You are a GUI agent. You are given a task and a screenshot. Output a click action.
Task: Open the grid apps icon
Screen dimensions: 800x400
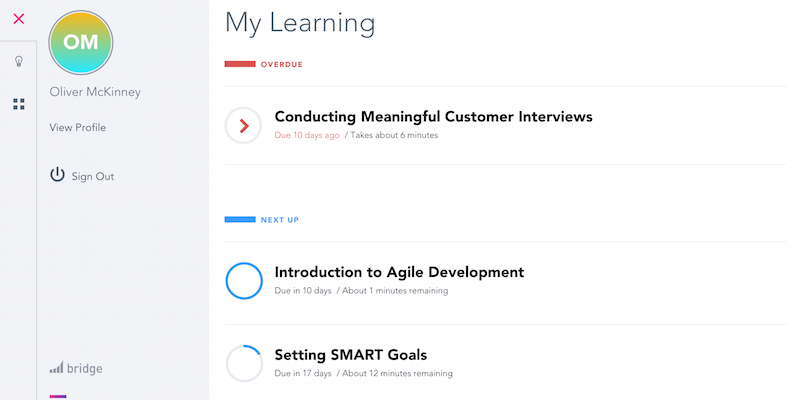click(x=18, y=103)
